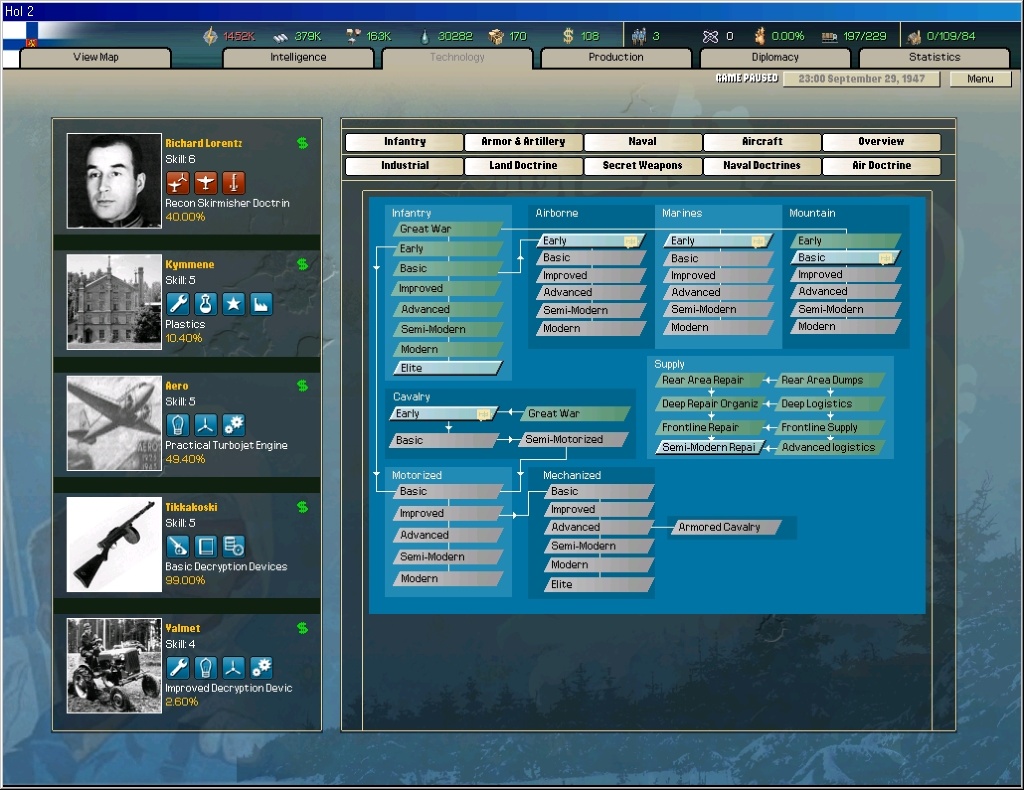The width and height of the screenshot is (1024, 790).
Task: Click Kymmene's star specialty icon
Action: coord(234,304)
